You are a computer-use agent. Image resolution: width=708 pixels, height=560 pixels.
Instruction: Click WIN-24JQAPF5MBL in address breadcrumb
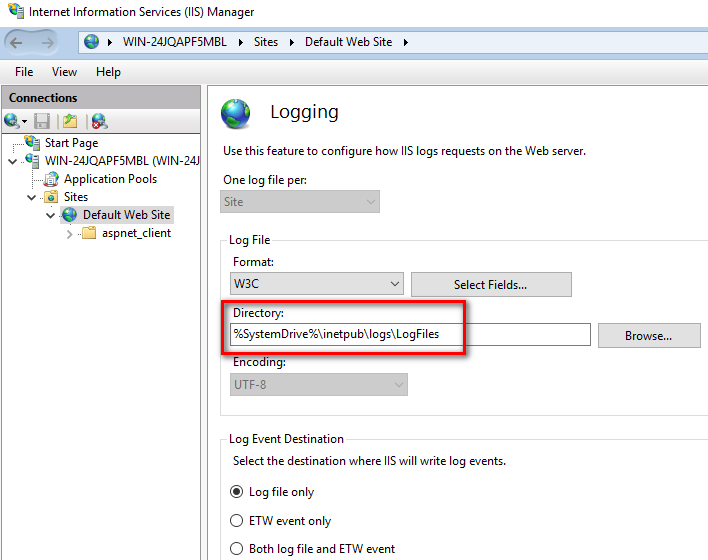coord(175,42)
